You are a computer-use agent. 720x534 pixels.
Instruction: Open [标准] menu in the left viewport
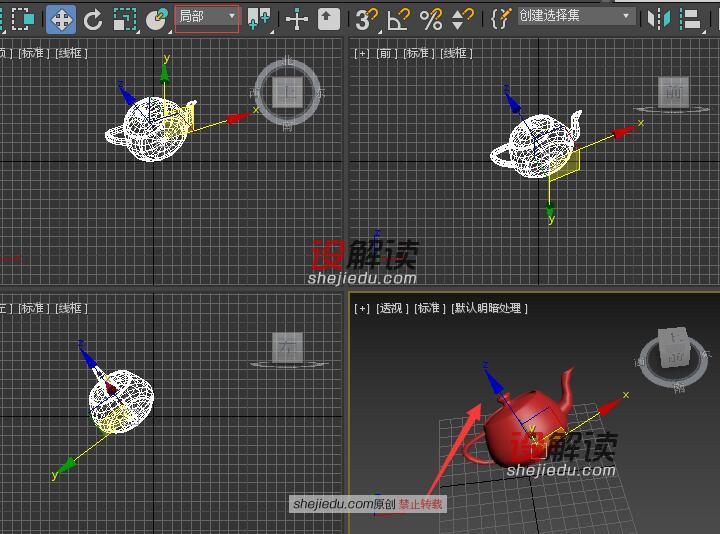point(33,308)
